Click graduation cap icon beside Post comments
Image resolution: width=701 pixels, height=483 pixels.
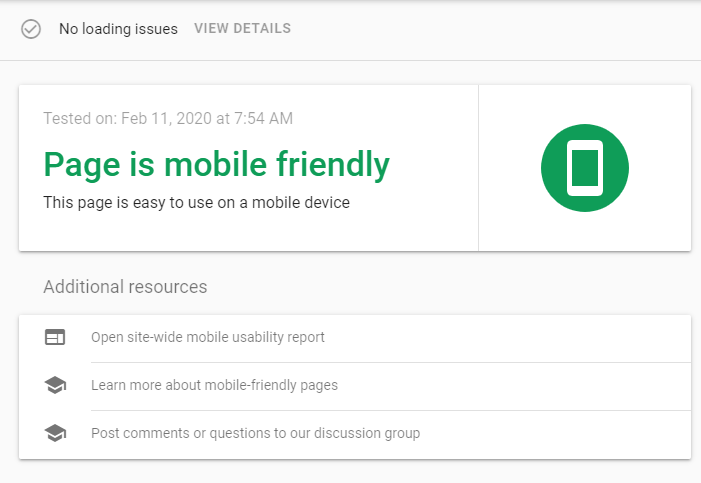pos(55,433)
